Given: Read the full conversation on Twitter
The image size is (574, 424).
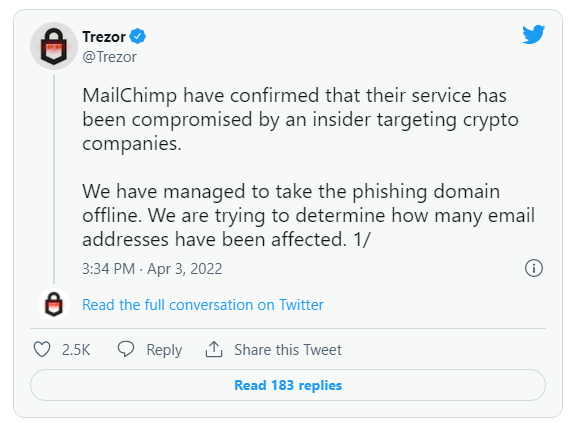Looking at the screenshot, I should point(203,305).
